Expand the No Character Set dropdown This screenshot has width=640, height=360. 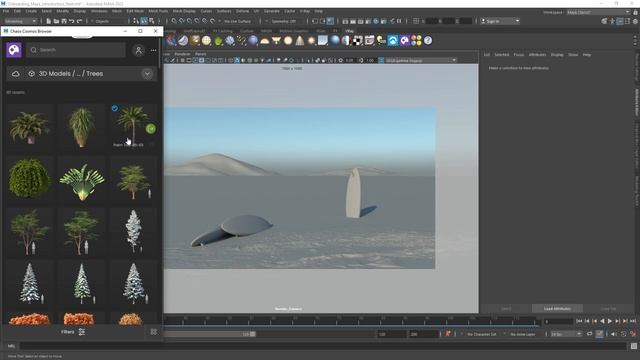coord(482,334)
